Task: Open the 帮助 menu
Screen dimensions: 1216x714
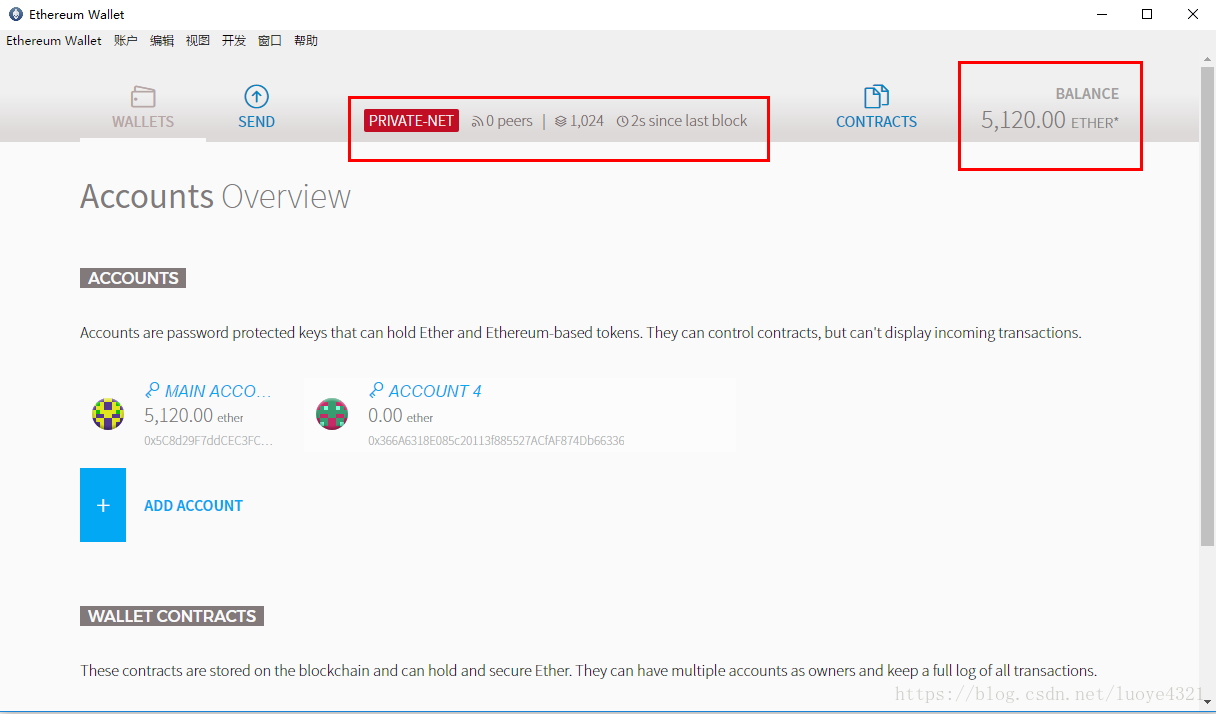Action: pos(306,41)
